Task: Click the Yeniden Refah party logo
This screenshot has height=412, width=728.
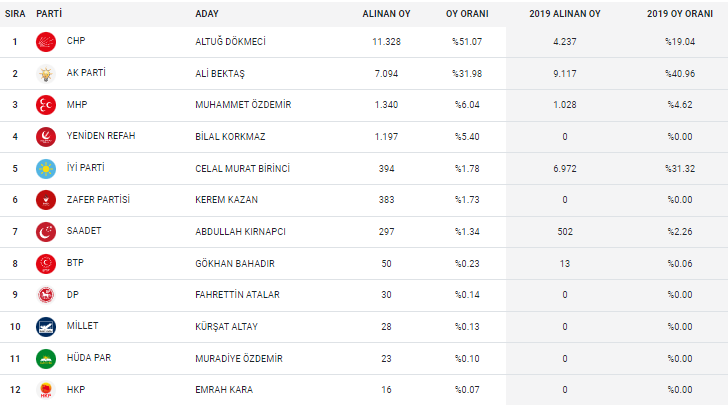Action: (x=47, y=137)
